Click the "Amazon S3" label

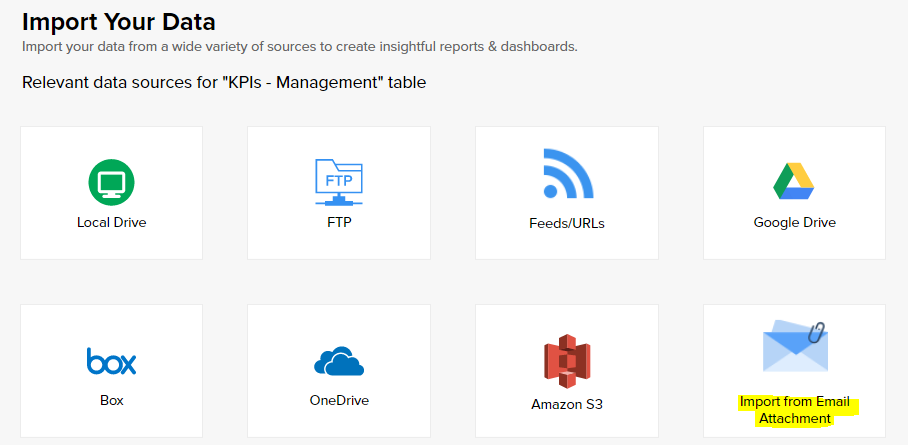click(567, 405)
